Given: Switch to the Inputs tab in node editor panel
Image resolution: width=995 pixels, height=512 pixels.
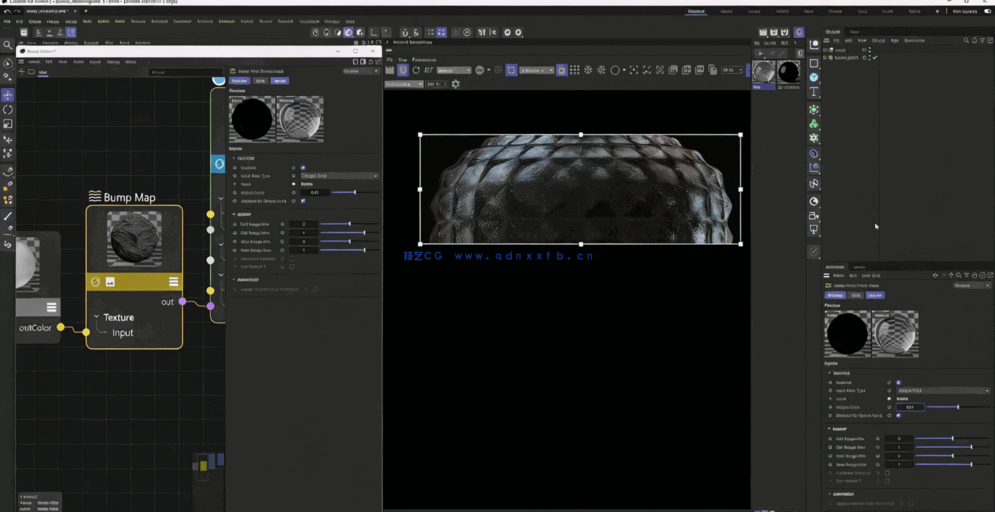Looking at the screenshot, I should pos(279,81).
